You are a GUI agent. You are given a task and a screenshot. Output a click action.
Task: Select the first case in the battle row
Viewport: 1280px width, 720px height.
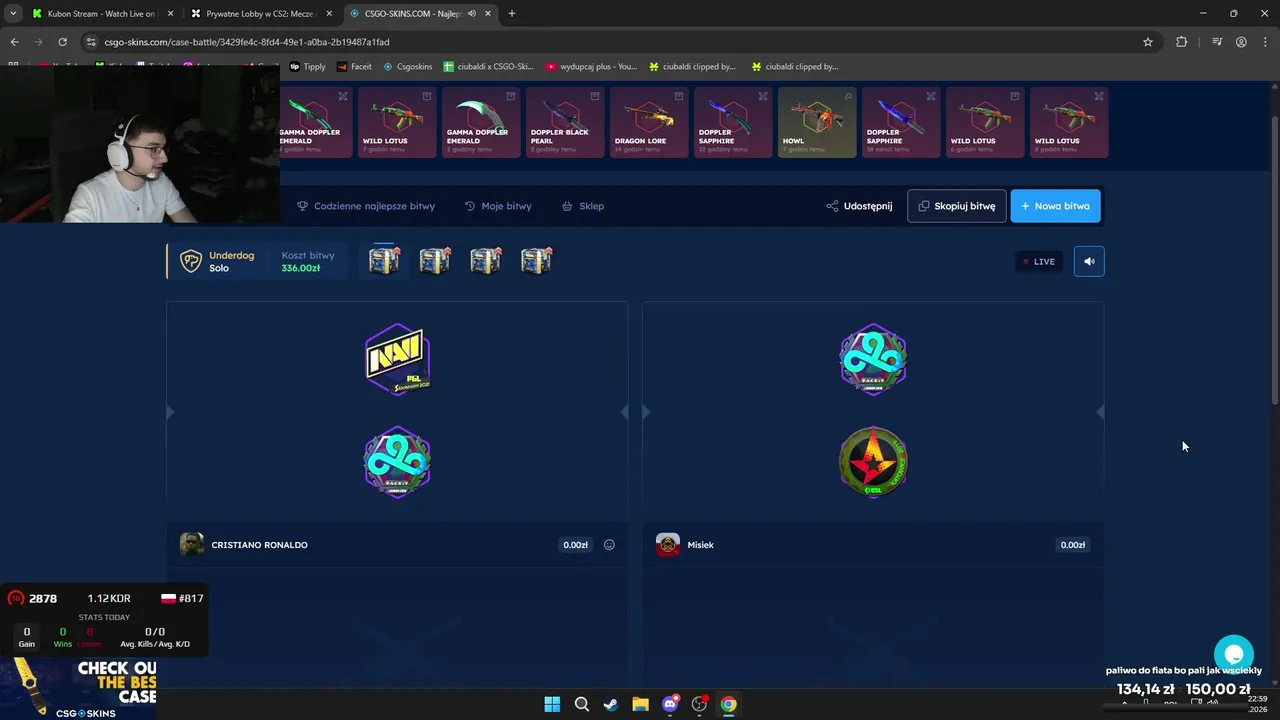tap(384, 260)
